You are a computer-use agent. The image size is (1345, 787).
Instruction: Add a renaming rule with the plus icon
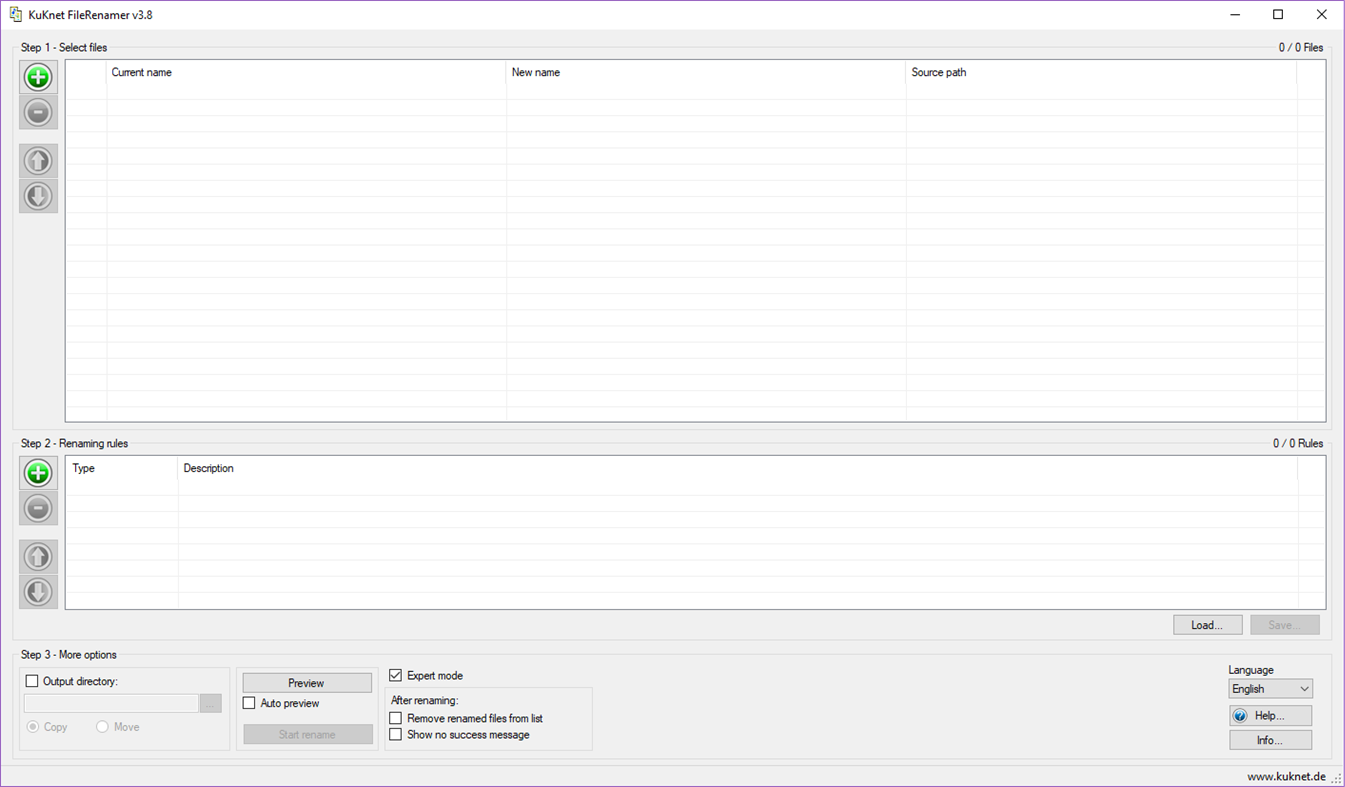click(x=38, y=473)
